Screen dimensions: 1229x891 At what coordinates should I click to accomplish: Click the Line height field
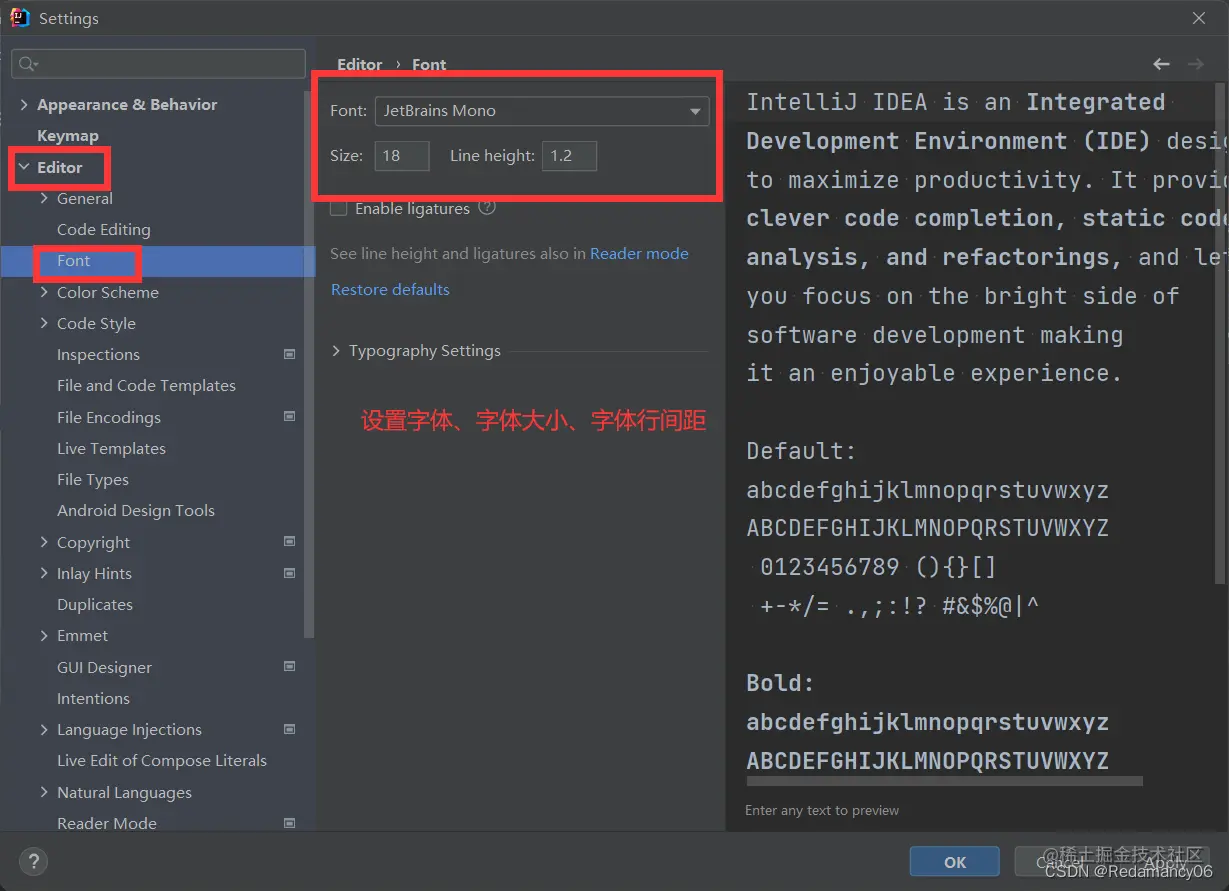[x=569, y=156]
